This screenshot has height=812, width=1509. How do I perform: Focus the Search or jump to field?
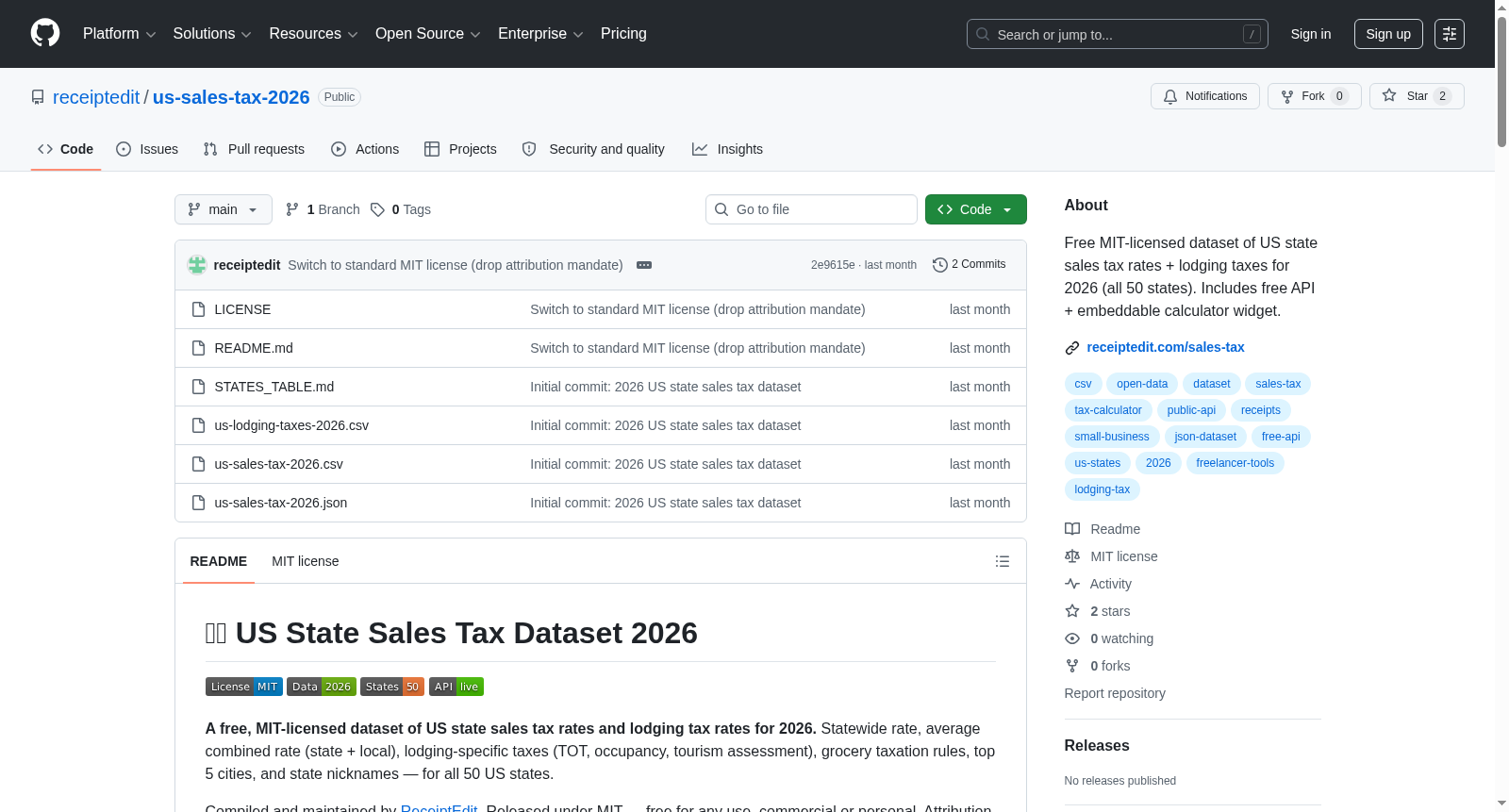pos(1118,34)
